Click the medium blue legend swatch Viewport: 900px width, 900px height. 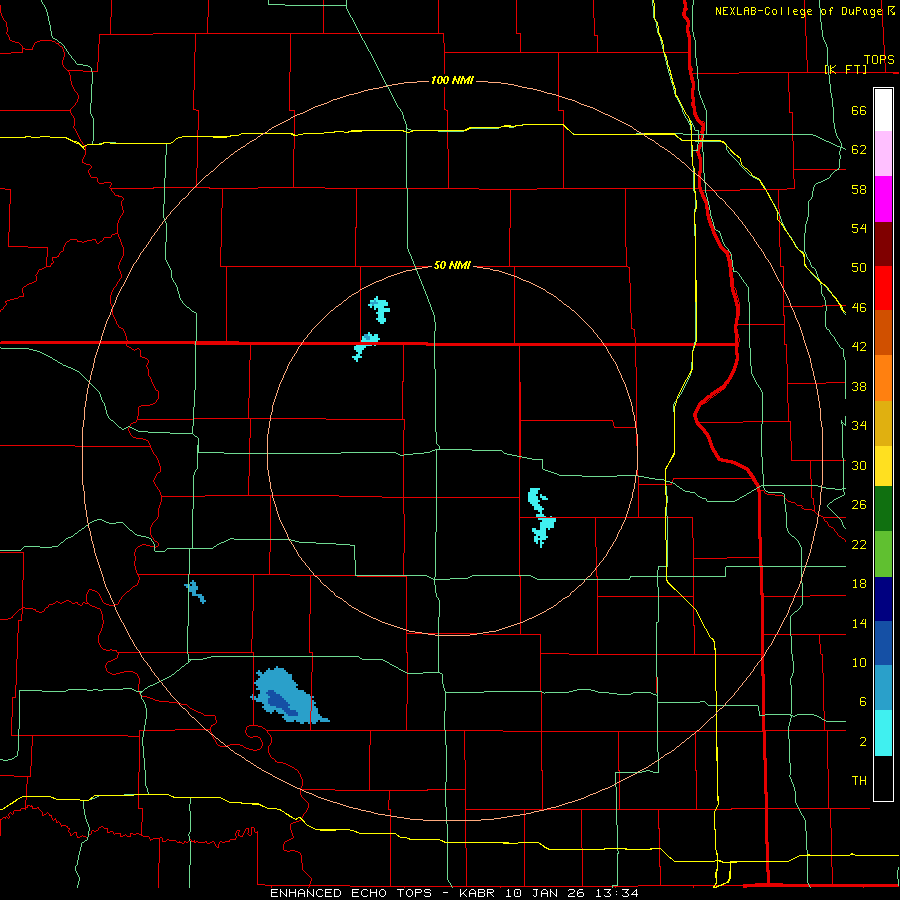tap(883, 643)
